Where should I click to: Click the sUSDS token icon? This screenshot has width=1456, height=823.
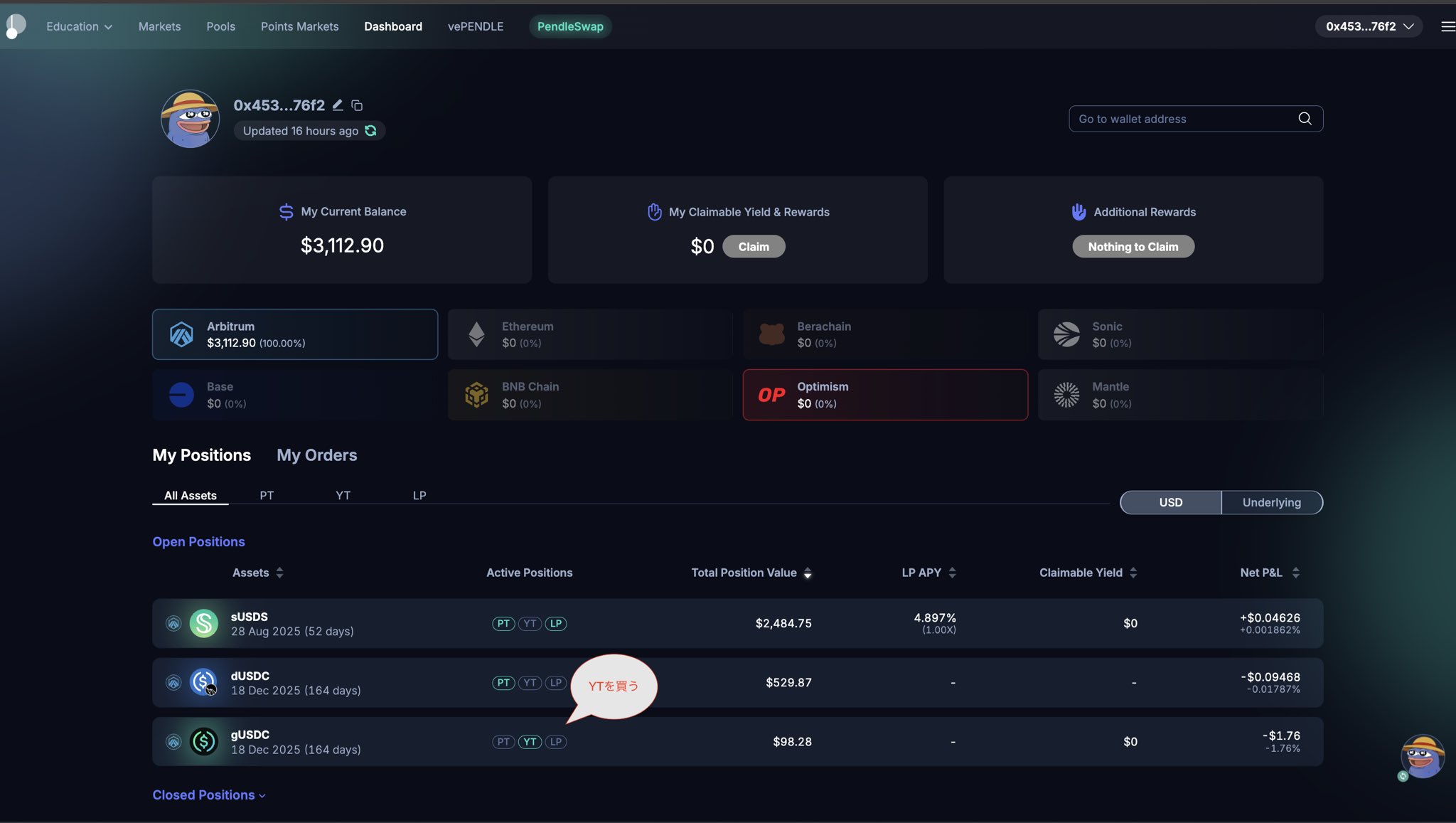tap(203, 623)
